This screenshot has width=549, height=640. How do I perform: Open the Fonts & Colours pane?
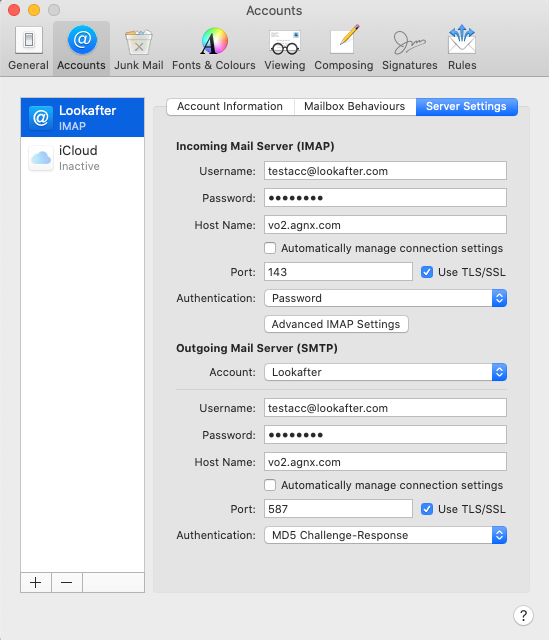tap(213, 48)
